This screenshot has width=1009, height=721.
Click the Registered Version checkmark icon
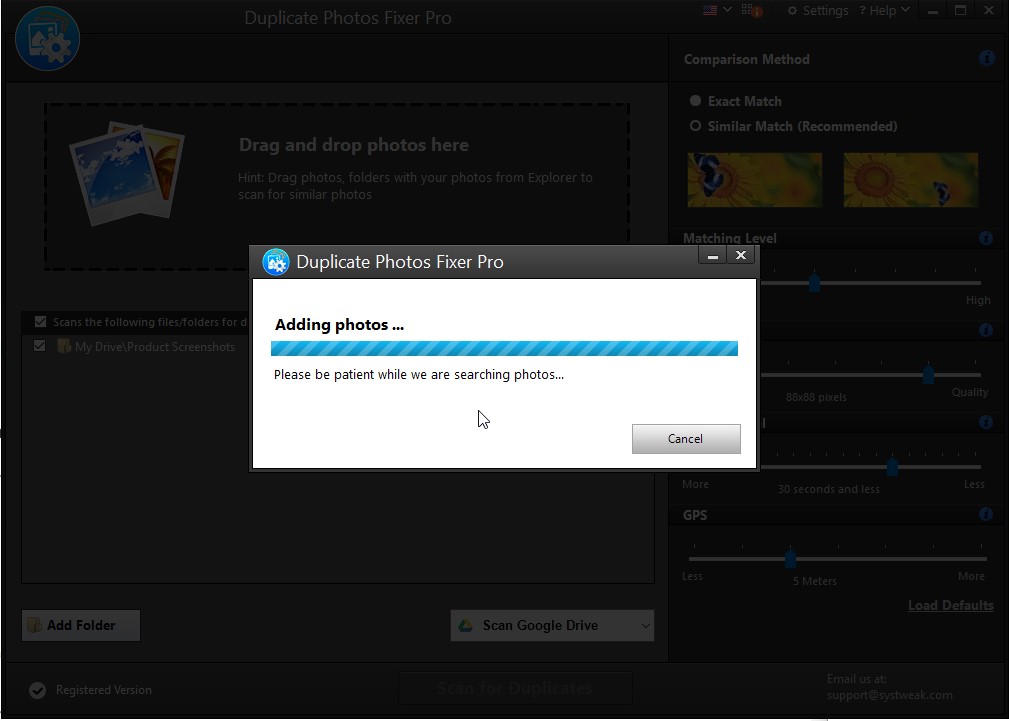click(37, 689)
